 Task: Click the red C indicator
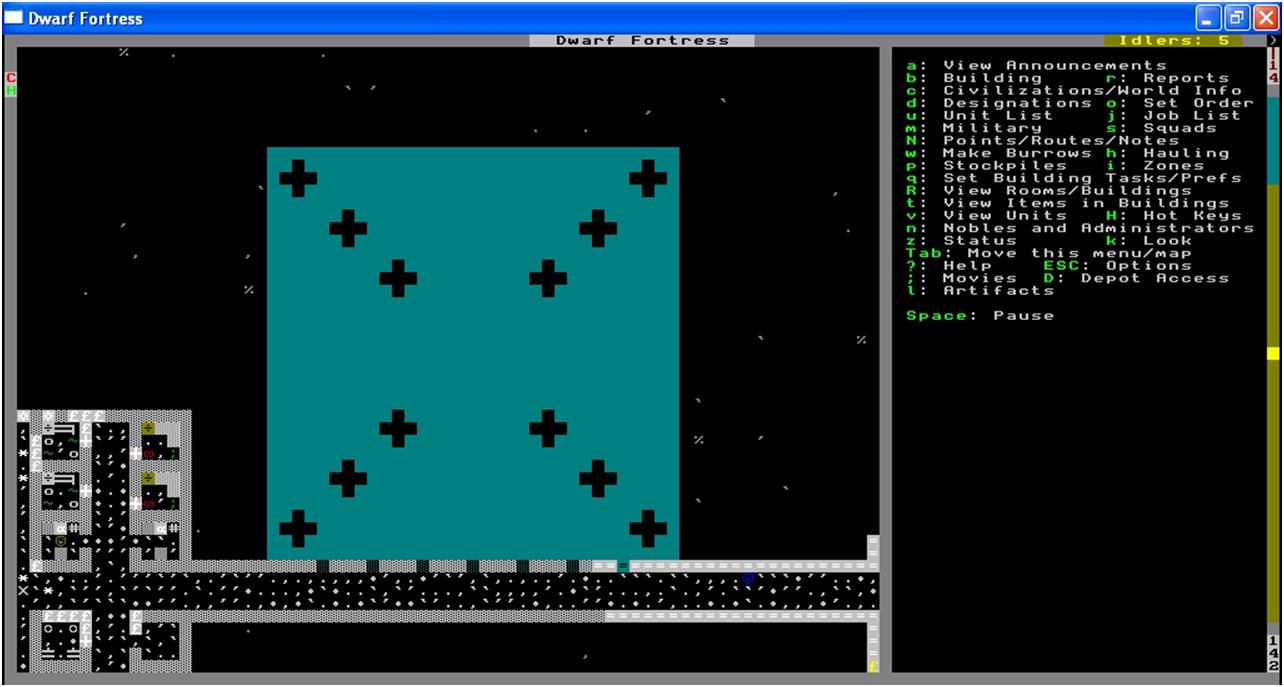click(11, 78)
